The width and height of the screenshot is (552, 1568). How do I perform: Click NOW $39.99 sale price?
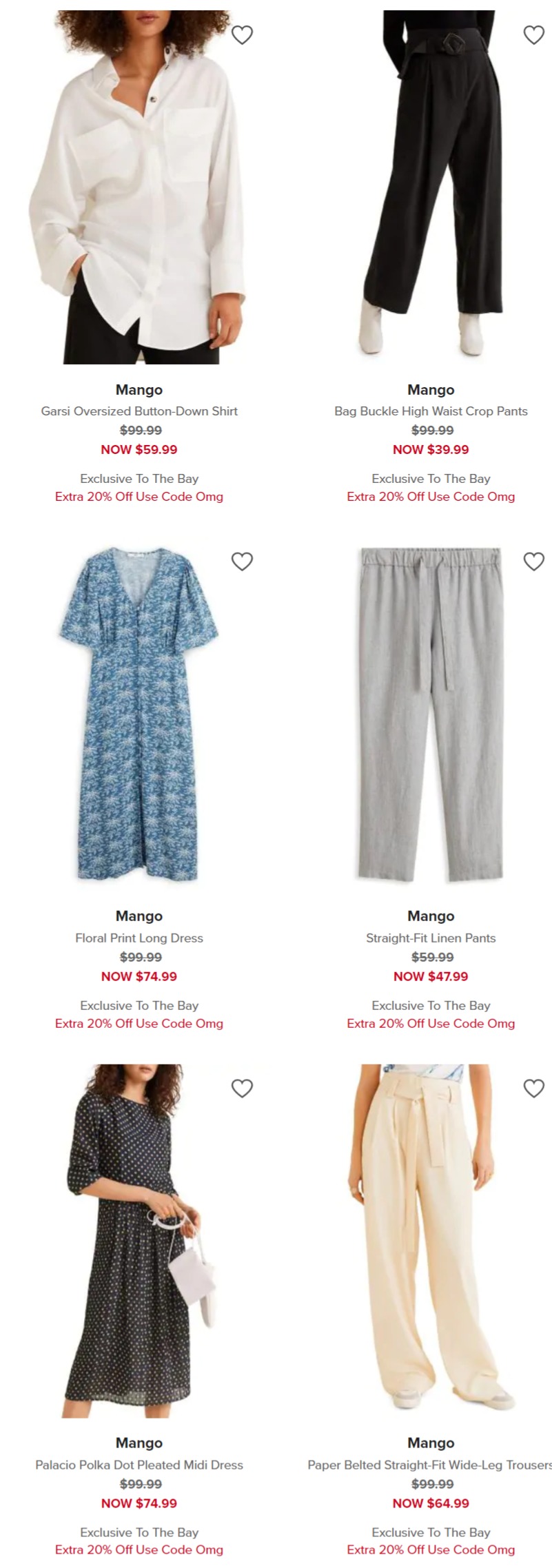(x=431, y=450)
